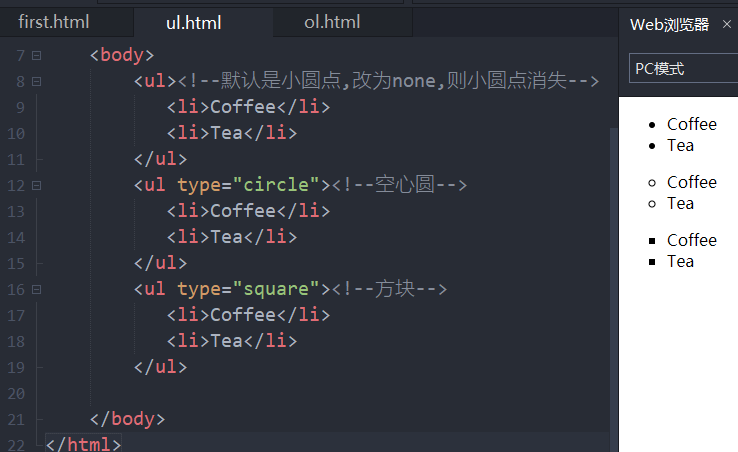Click Coffee list item on line 9
738x452 pixels.
249,107
